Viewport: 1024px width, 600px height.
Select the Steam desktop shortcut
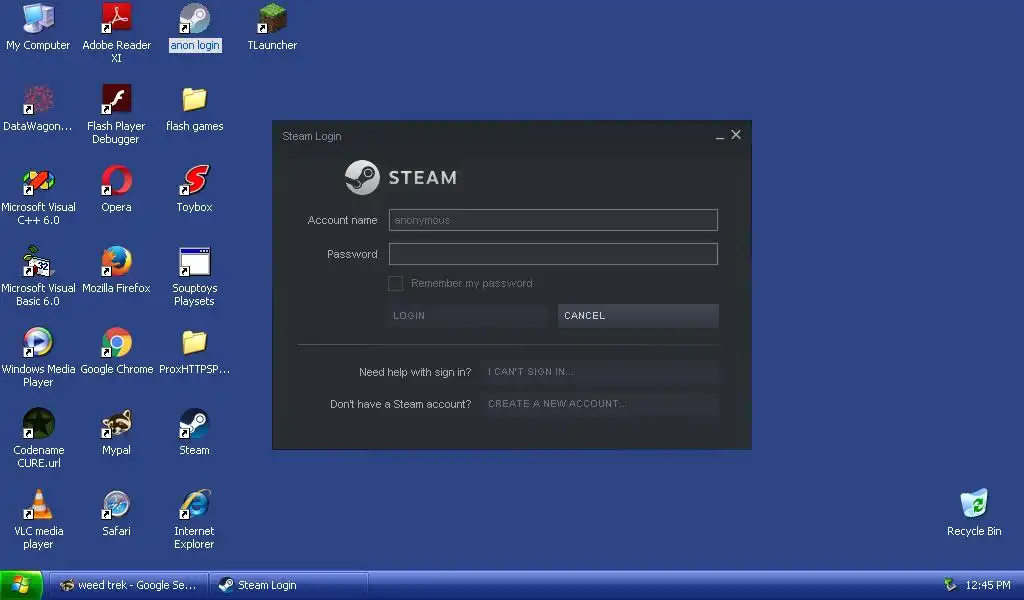point(195,424)
